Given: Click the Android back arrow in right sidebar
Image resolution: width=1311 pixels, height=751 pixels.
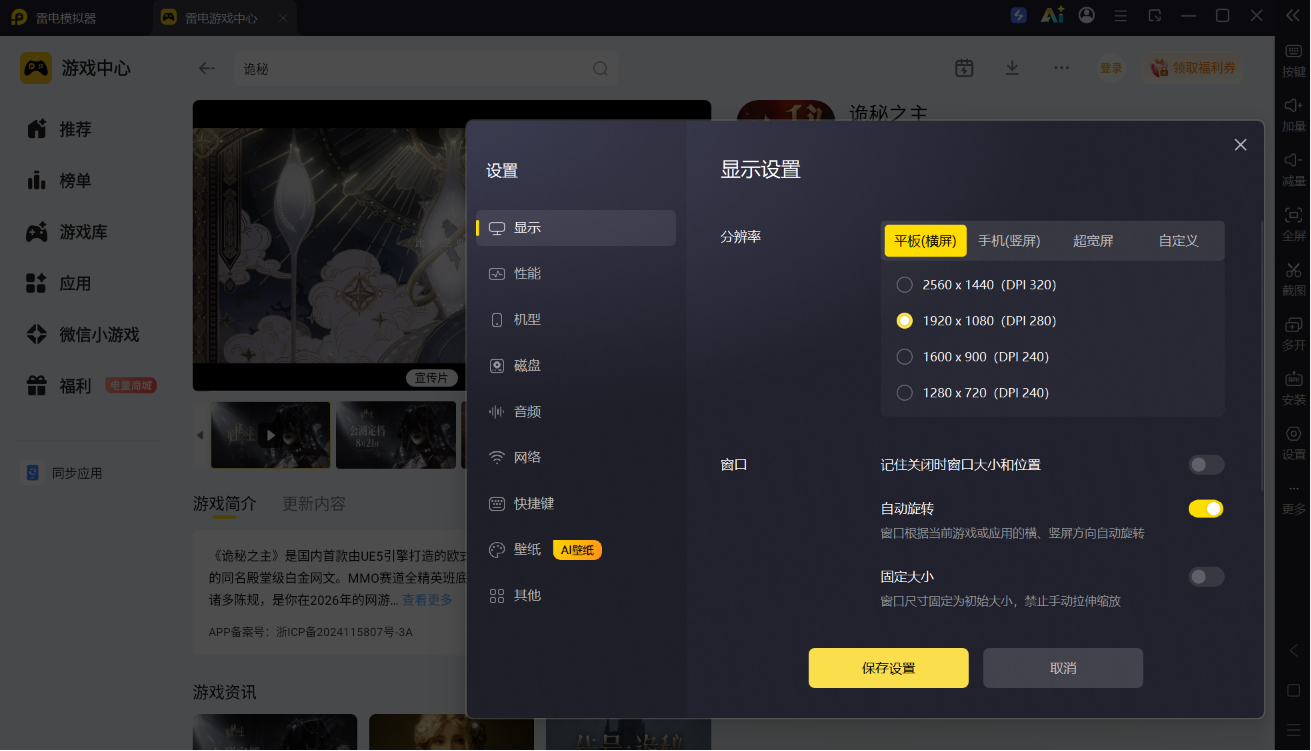Looking at the screenshot, I should coord(1293,650).
